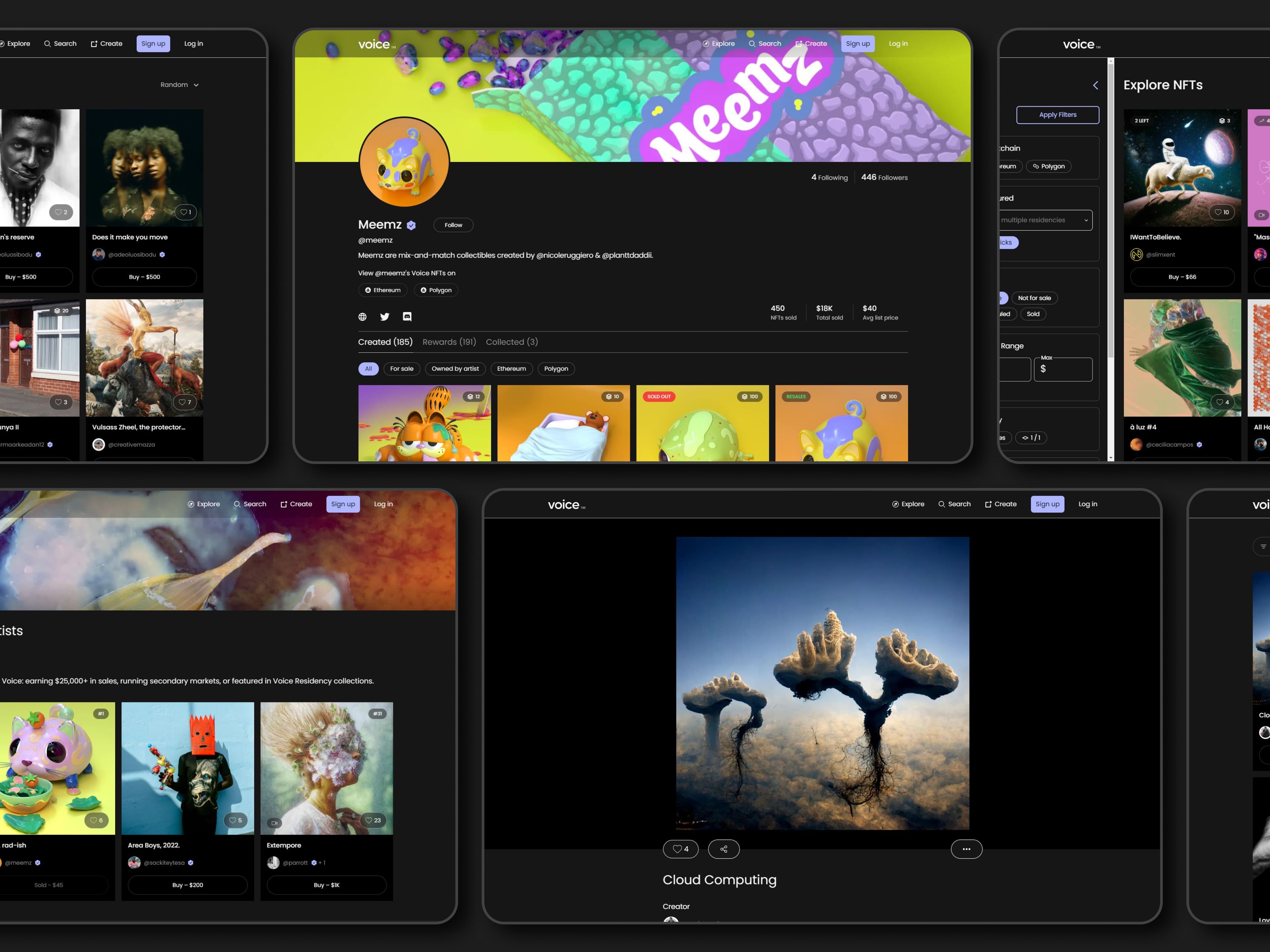Click the @slimxent avatar icon
The width and height of the screenshot is (1270, 952).
(x=1136, y=254)
